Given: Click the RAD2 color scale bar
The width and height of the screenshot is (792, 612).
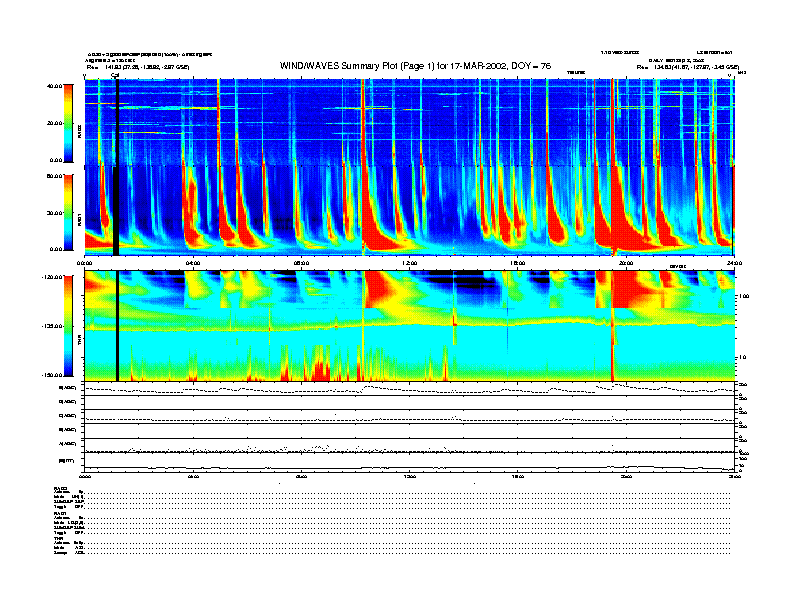Looking at the screenshot, I should click(x=68, y=123).
